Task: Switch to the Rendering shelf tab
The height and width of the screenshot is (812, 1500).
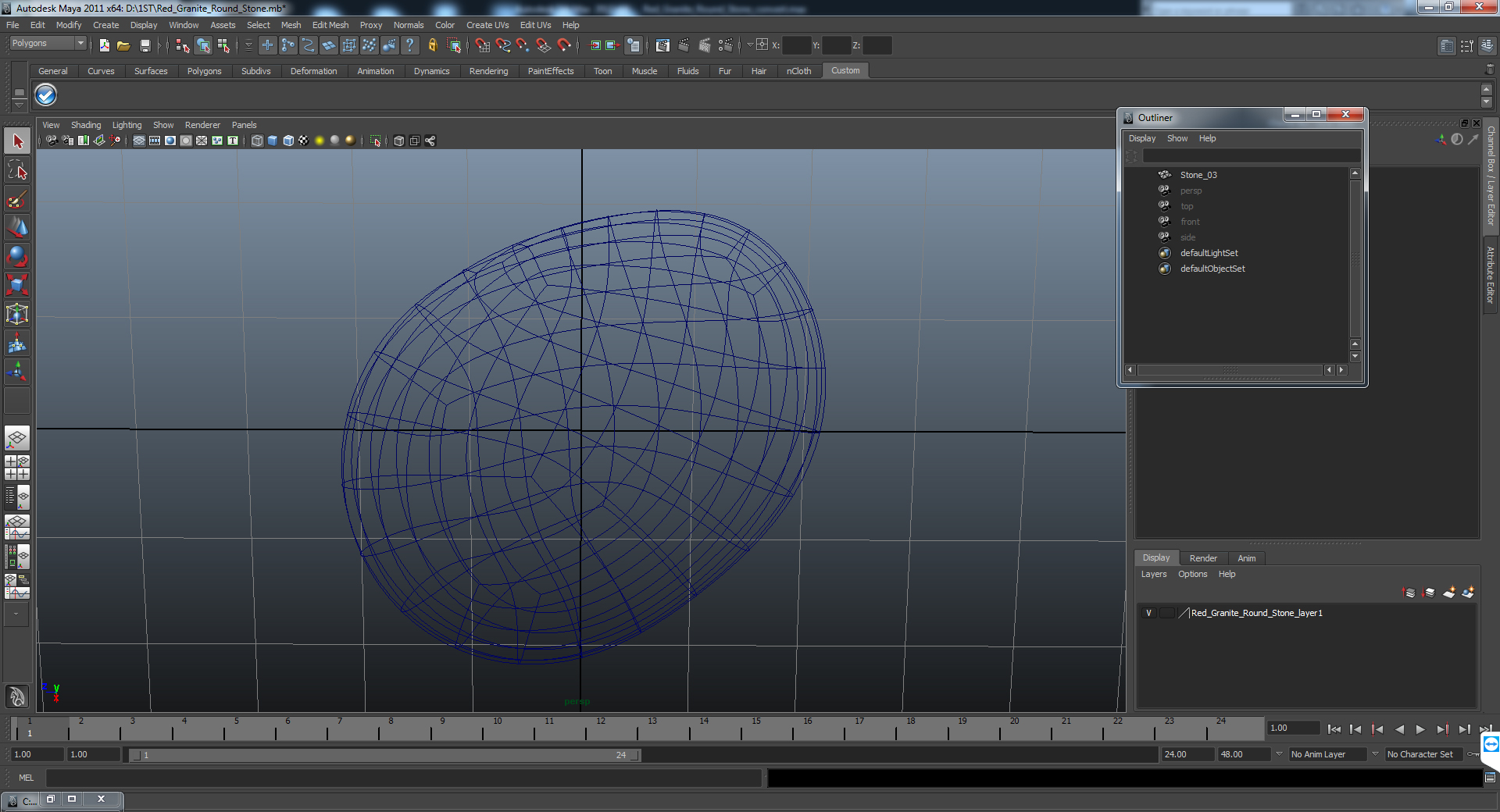Action: click(x=488, y=71)
